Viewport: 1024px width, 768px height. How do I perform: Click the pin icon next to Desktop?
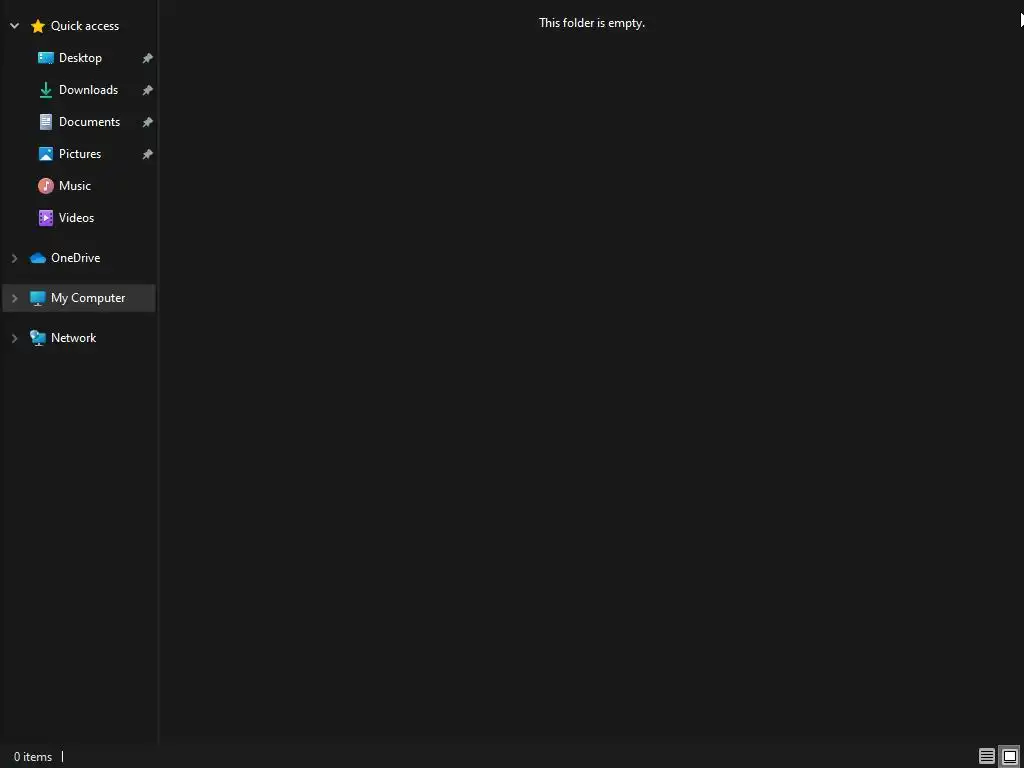point(148,58)
